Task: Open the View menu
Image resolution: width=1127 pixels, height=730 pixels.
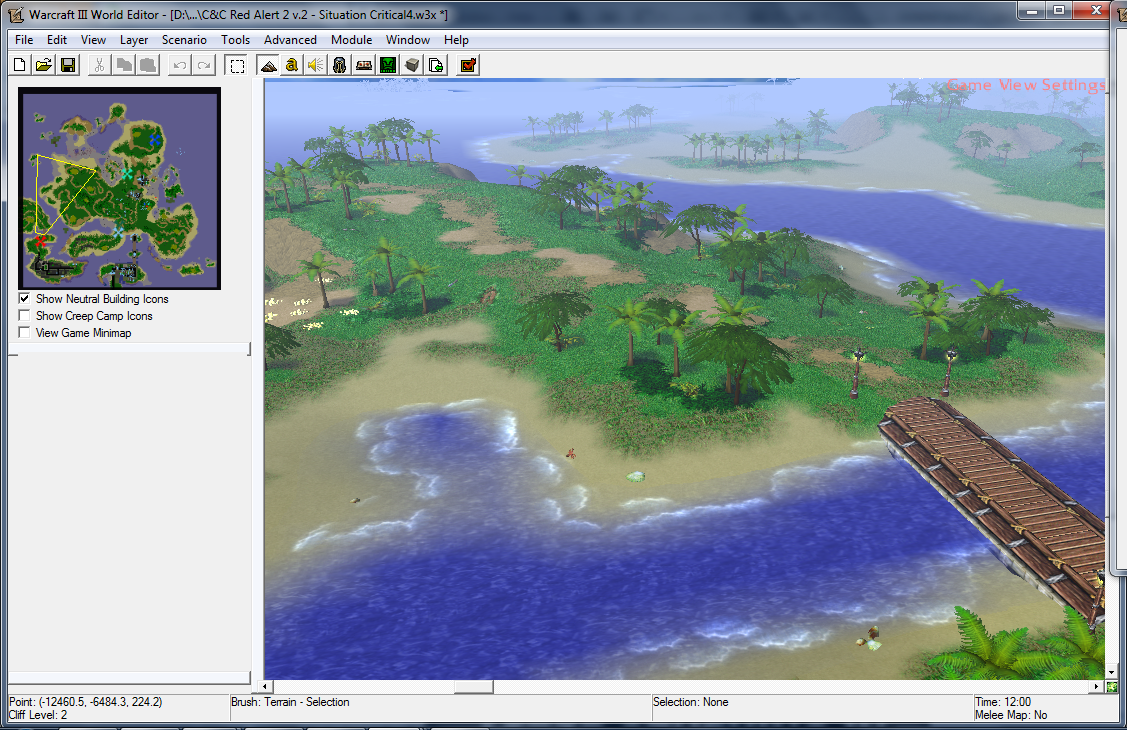Action: tap(93, 40)
